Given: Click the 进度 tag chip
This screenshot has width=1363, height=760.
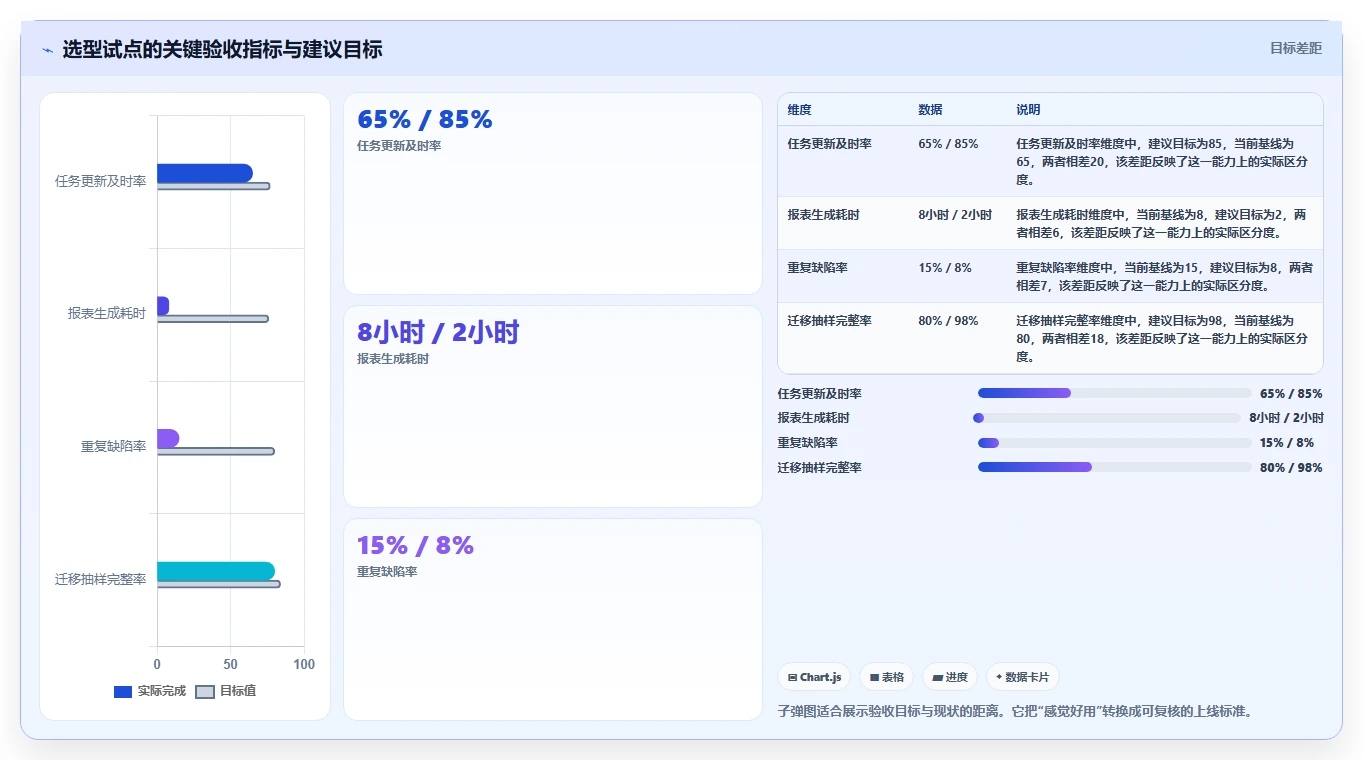Looking at the screenshot, I should coord(949,677).
